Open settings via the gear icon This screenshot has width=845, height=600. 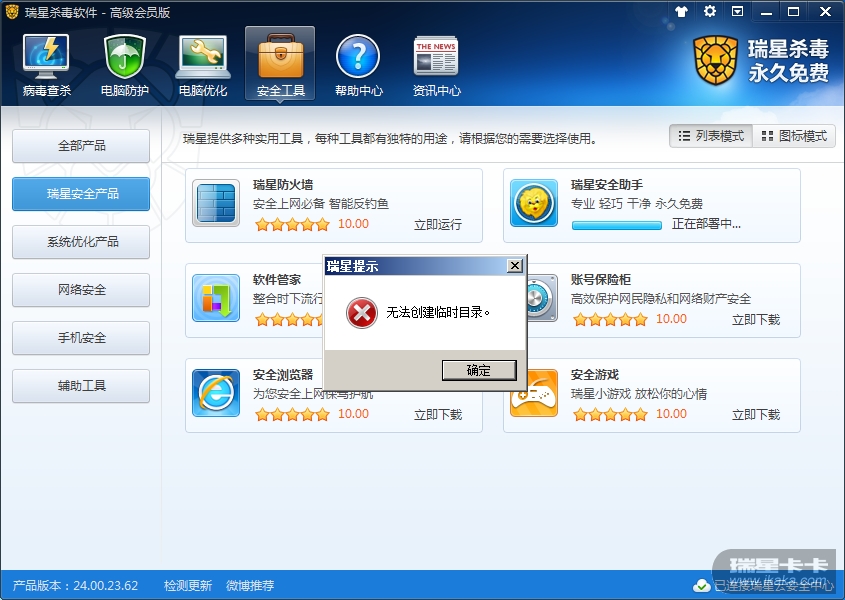pyautogui.click(x=710, y=11)
